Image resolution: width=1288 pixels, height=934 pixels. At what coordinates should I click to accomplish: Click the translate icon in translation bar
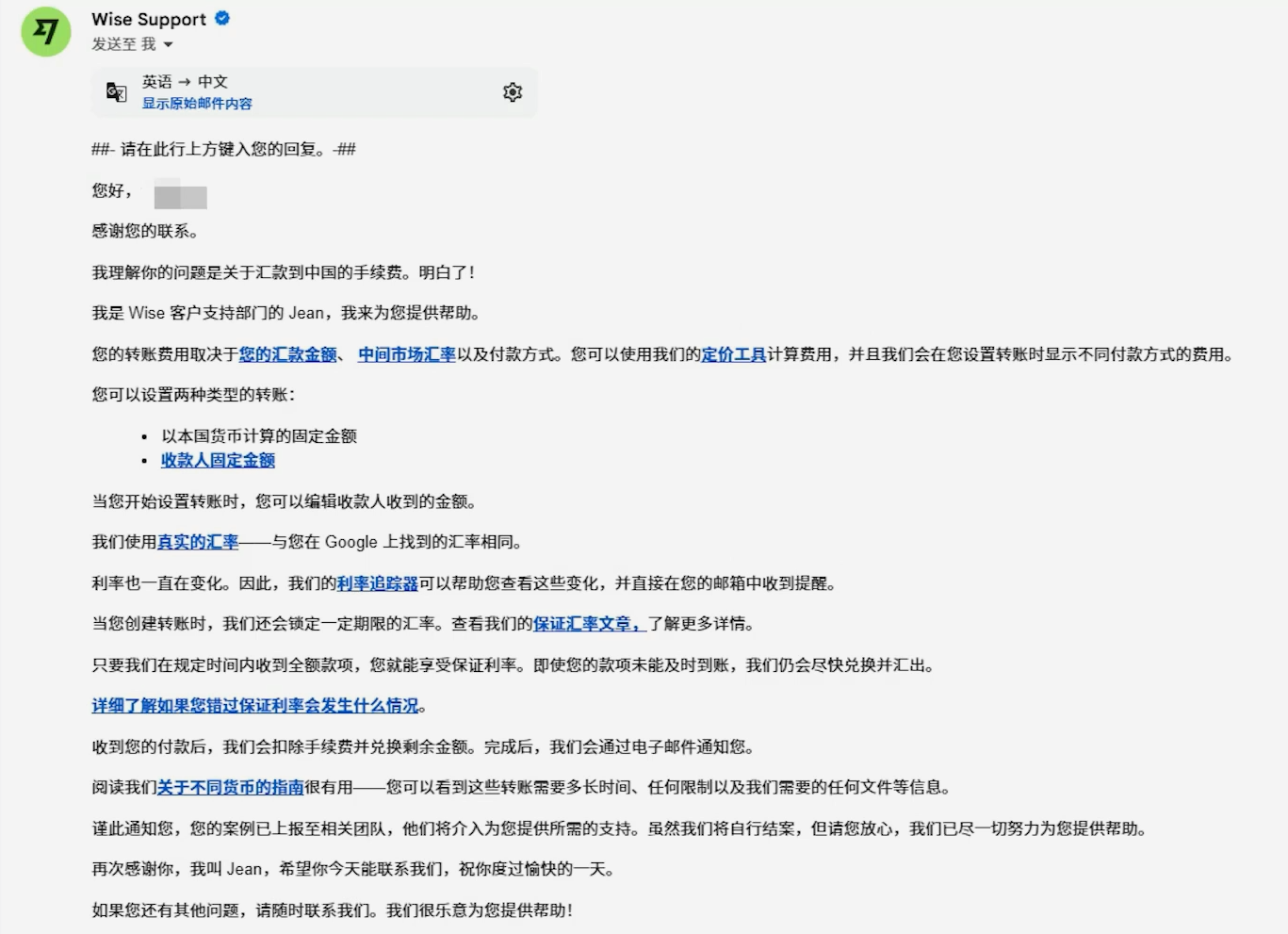pyautogui.click(x=116, y=92)
